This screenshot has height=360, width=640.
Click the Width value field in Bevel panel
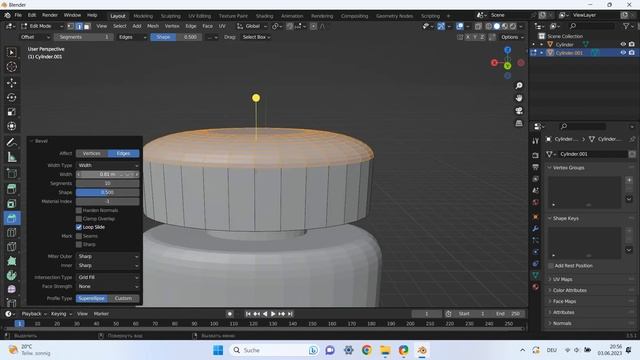click(x=108, y=174)
